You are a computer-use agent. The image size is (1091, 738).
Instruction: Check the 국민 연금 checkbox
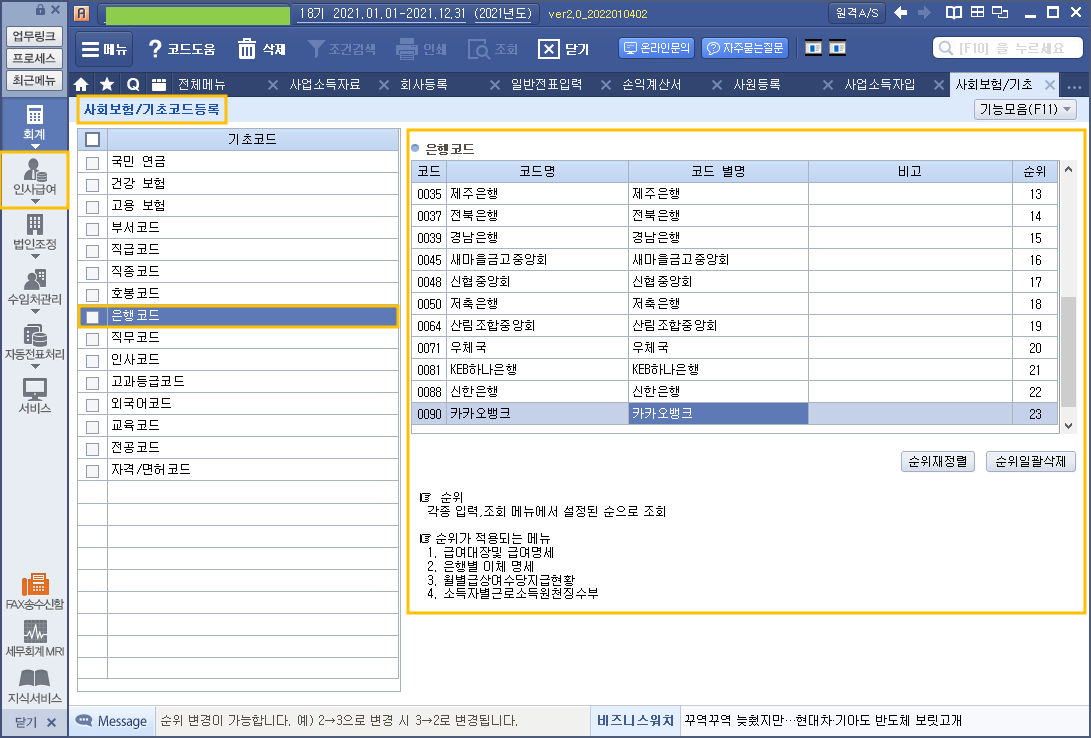click(x=93, y=163)
